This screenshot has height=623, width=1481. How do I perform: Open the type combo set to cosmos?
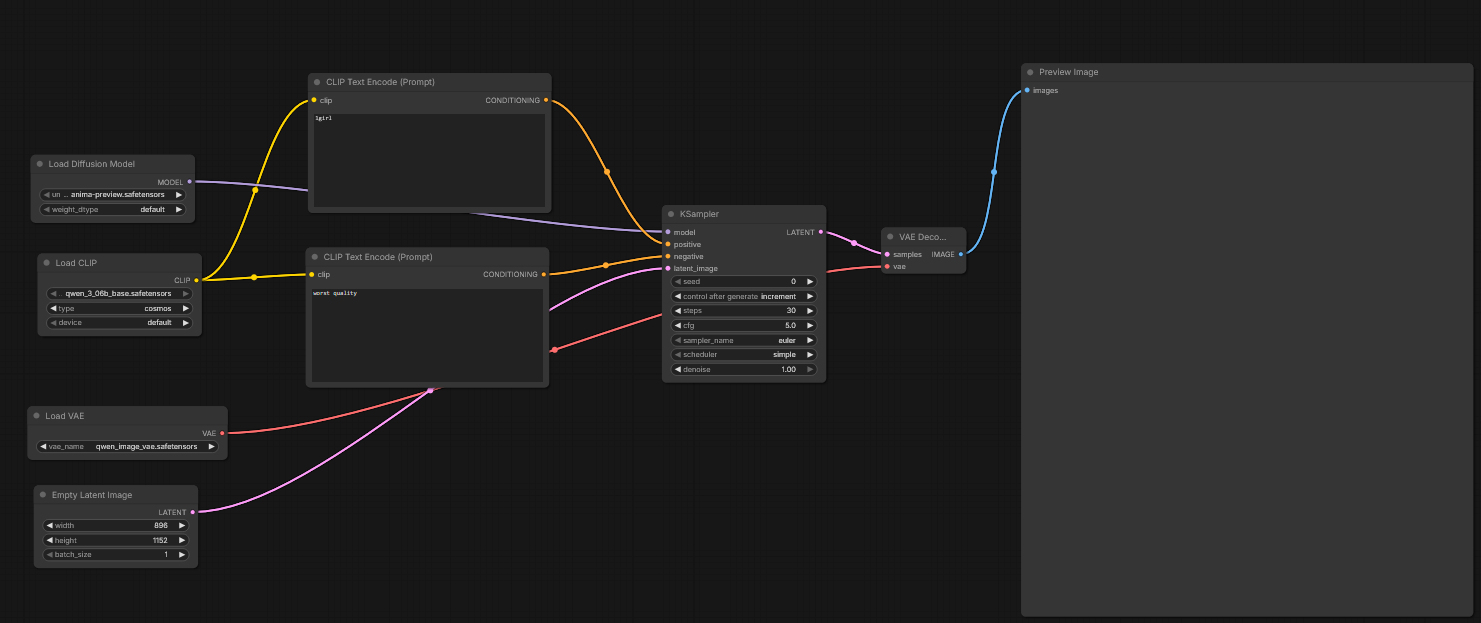coord(120,308)
